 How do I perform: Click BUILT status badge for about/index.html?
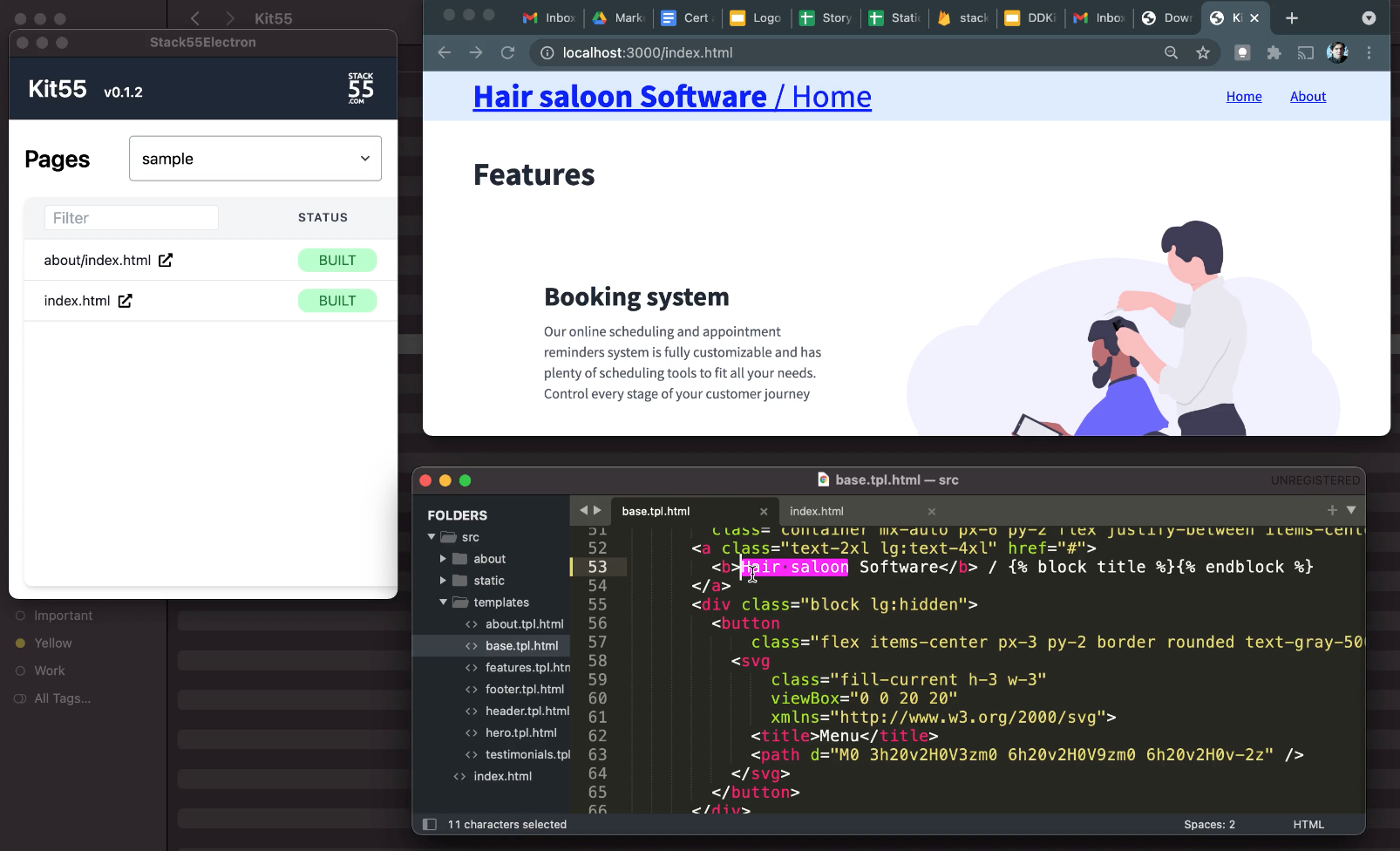pyautogui.click(x=337, y=260)
